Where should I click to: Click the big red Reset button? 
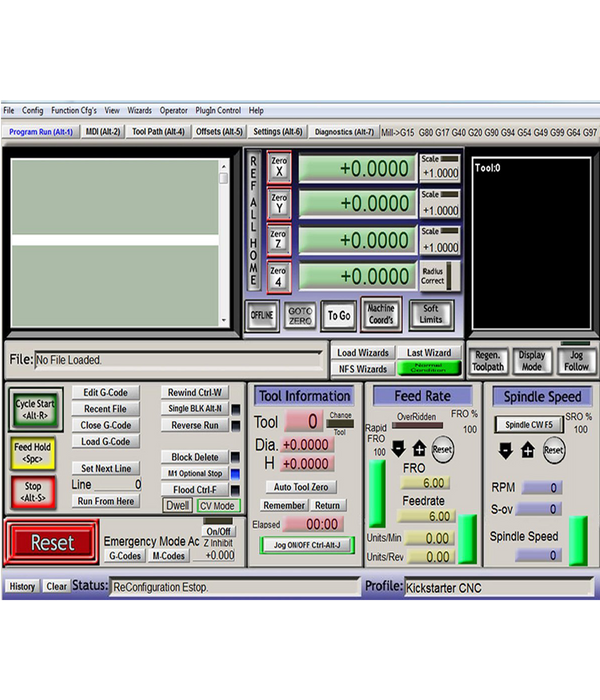(x=52, y=543)
